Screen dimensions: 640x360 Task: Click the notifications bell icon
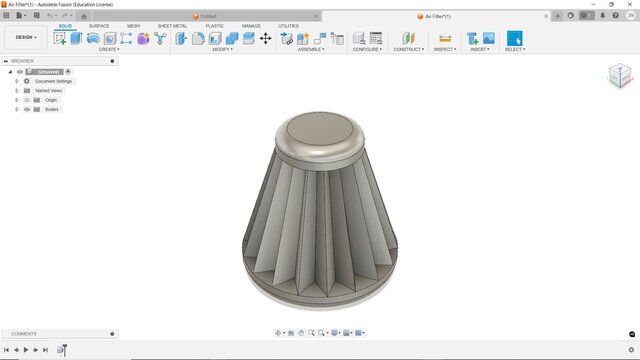[x=602, y=16]
